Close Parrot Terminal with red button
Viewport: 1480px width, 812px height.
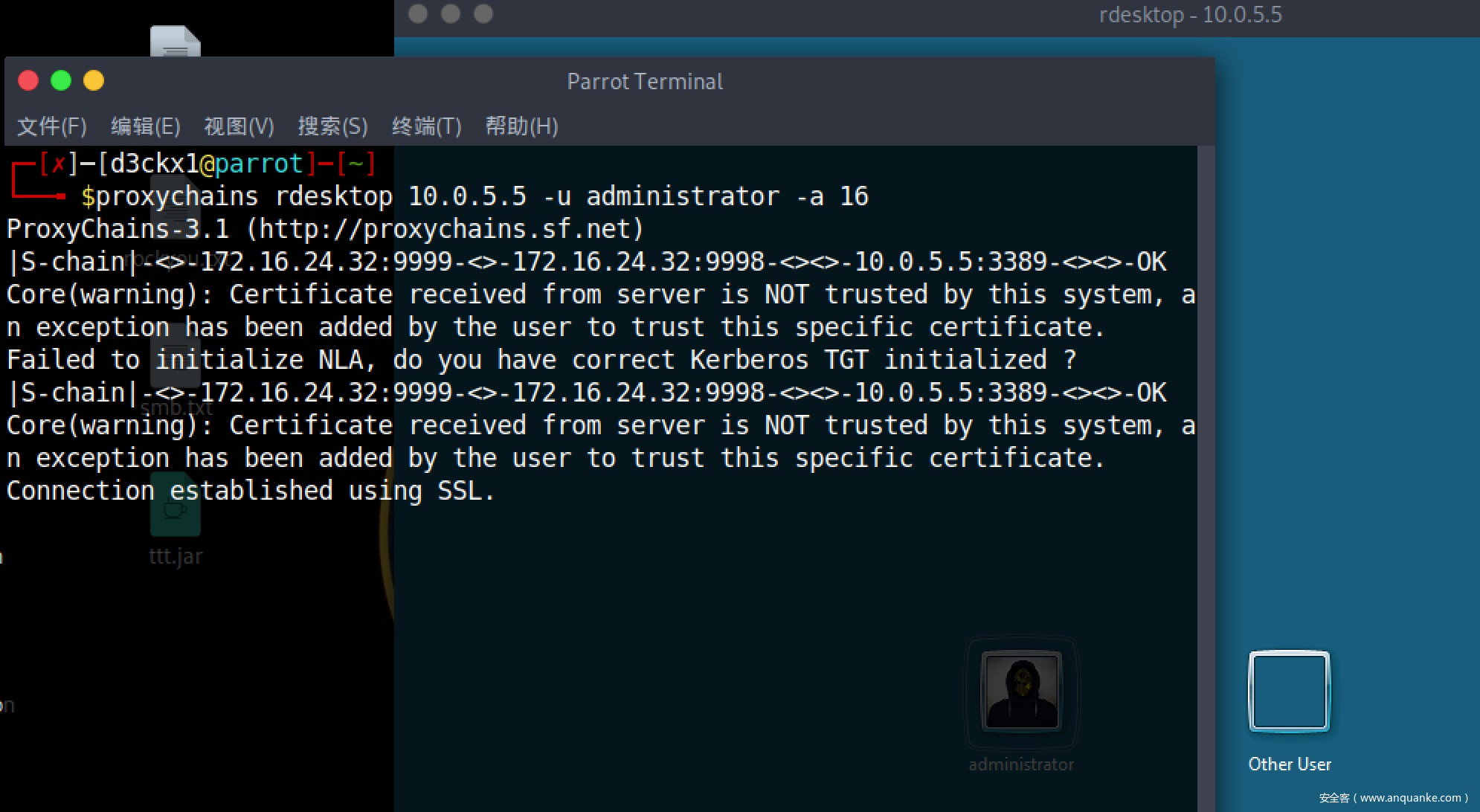[x=28, y=80]
